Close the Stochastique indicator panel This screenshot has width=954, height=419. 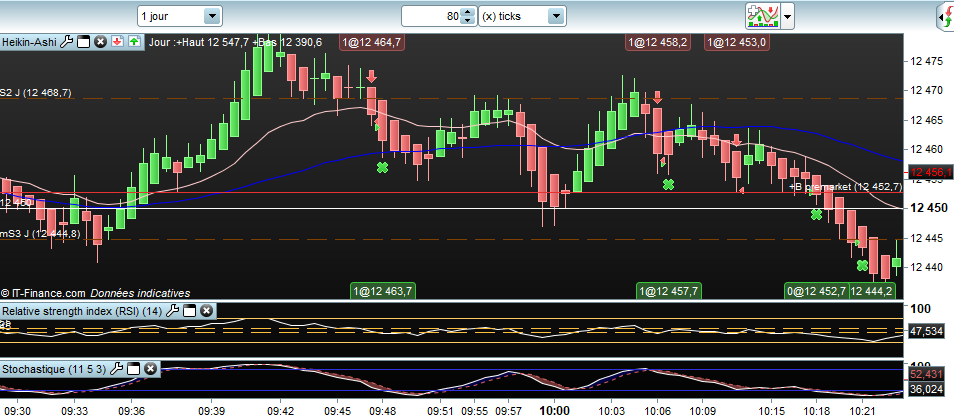click(150, 369)
